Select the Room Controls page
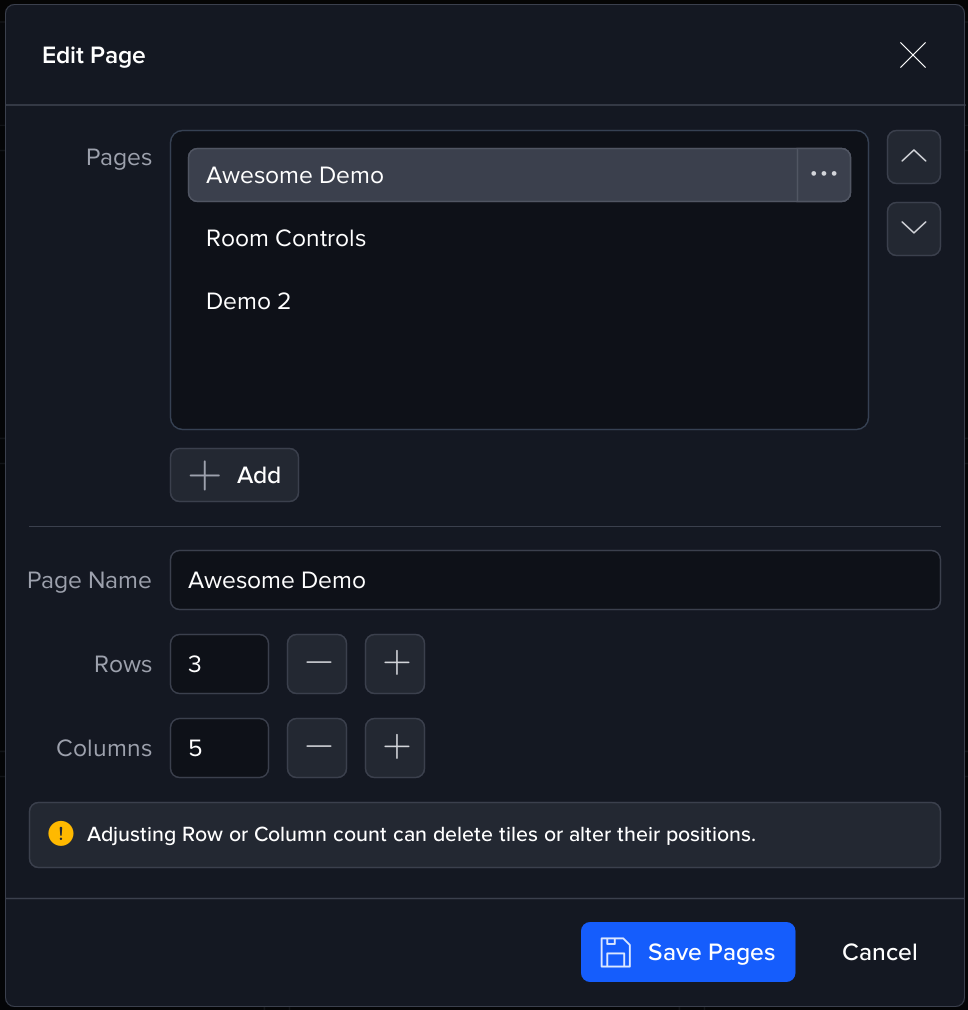The width and height of the screenshot is (968, 1010). click(x=286, y=238)
